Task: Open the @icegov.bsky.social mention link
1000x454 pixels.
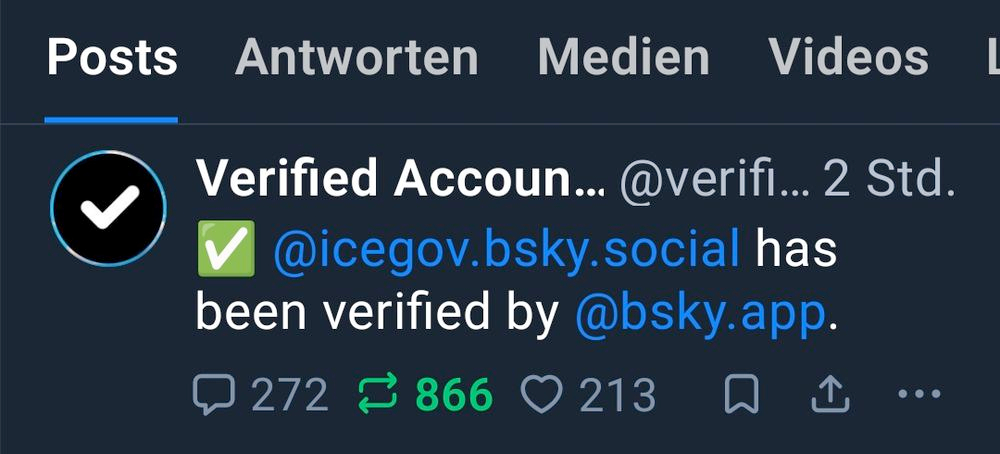Action: coord(506,250)
